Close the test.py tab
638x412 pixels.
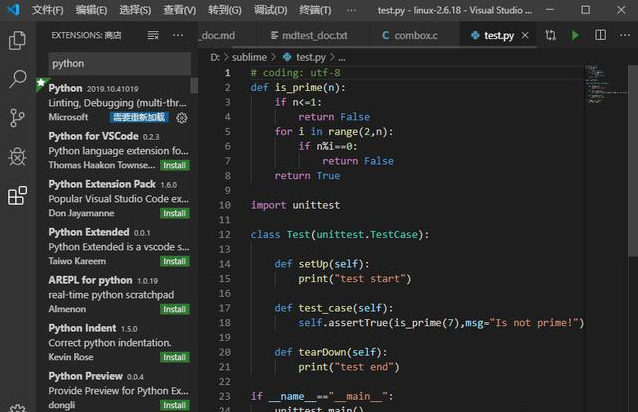[x=525, y=35]
